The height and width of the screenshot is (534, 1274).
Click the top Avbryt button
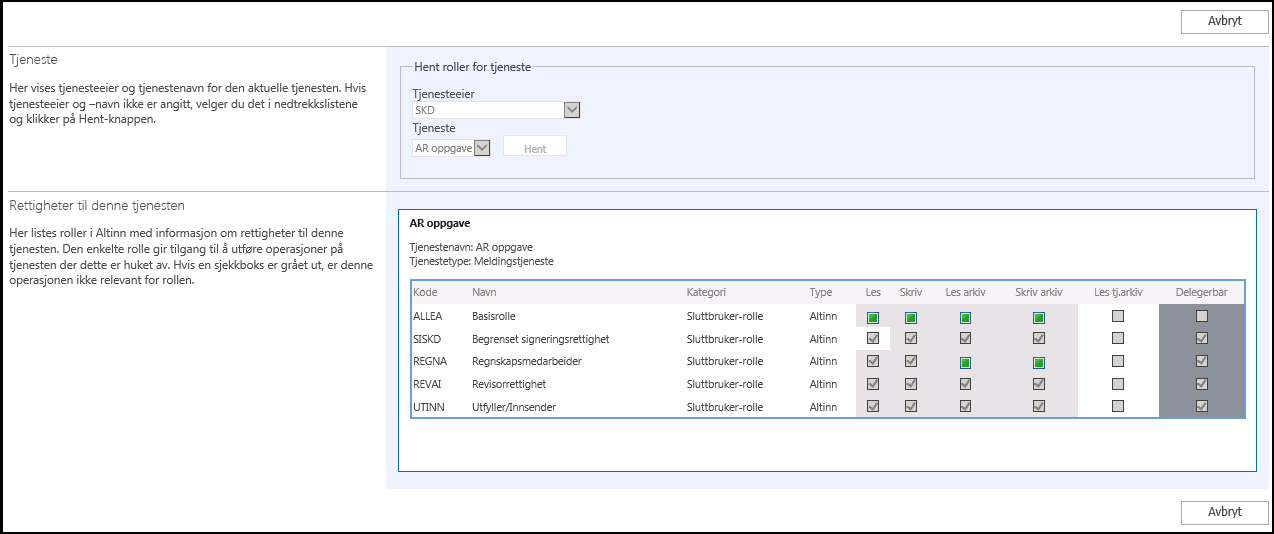pyautogui.click(x=1224, y=21)
